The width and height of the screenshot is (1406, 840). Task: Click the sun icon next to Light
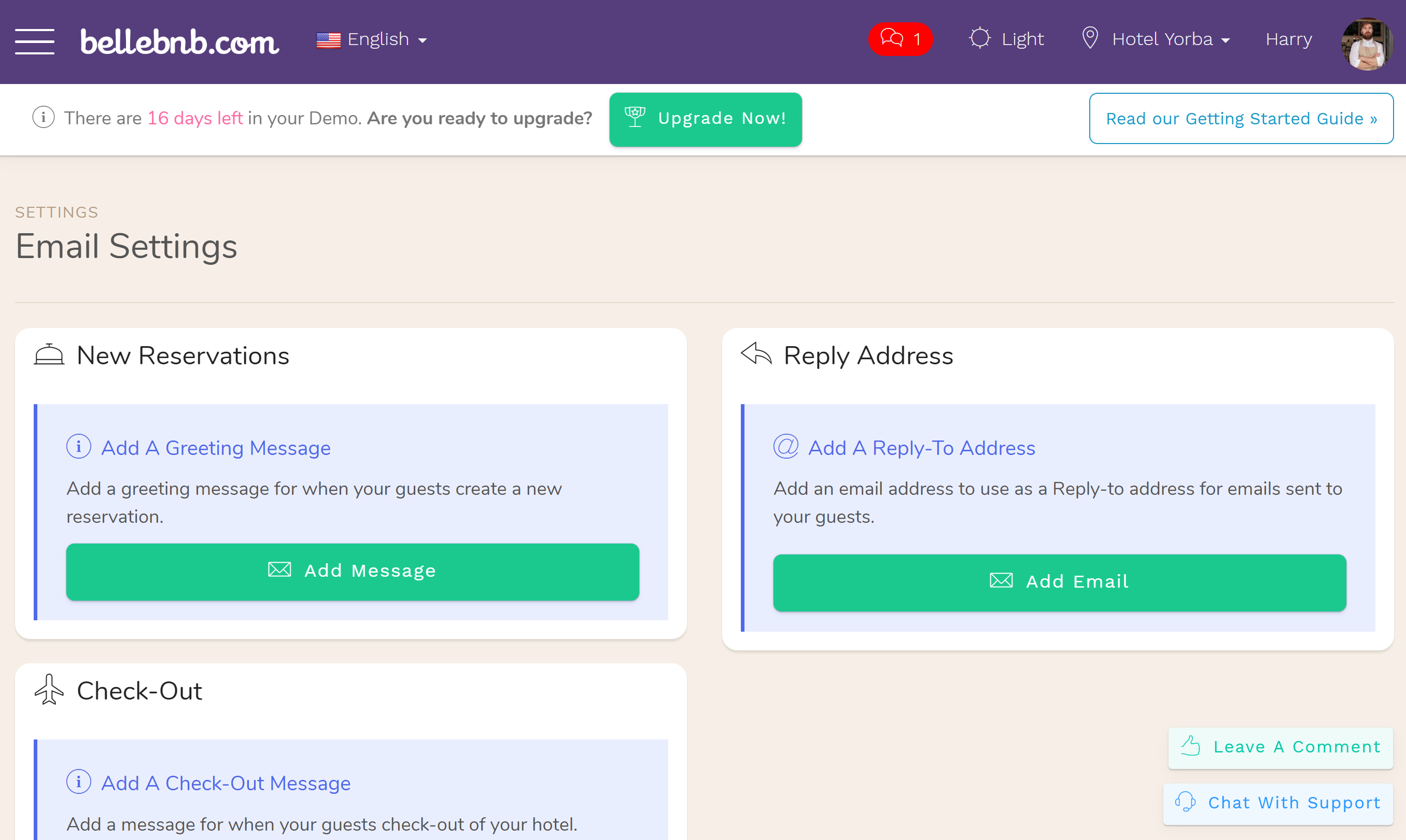point(980,38)
